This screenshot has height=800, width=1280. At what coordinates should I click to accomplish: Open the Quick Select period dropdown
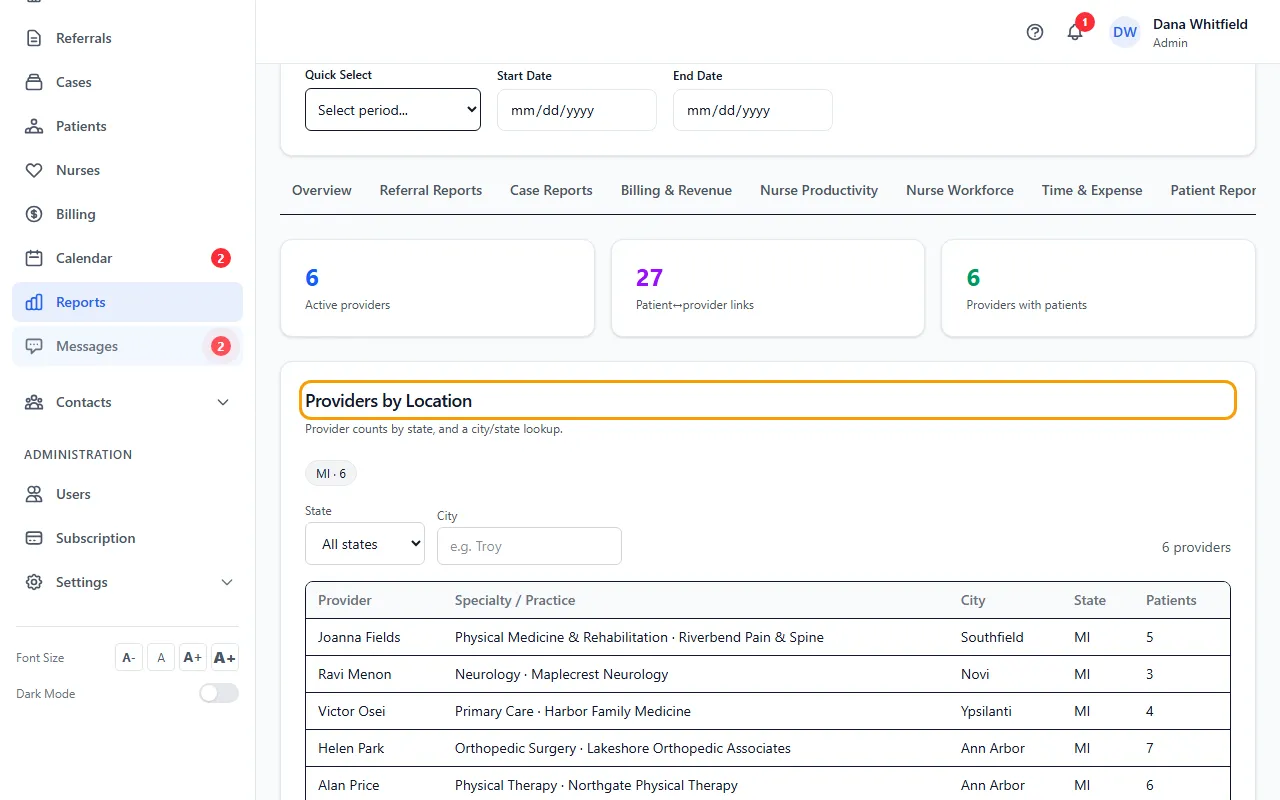coord(393,110)
